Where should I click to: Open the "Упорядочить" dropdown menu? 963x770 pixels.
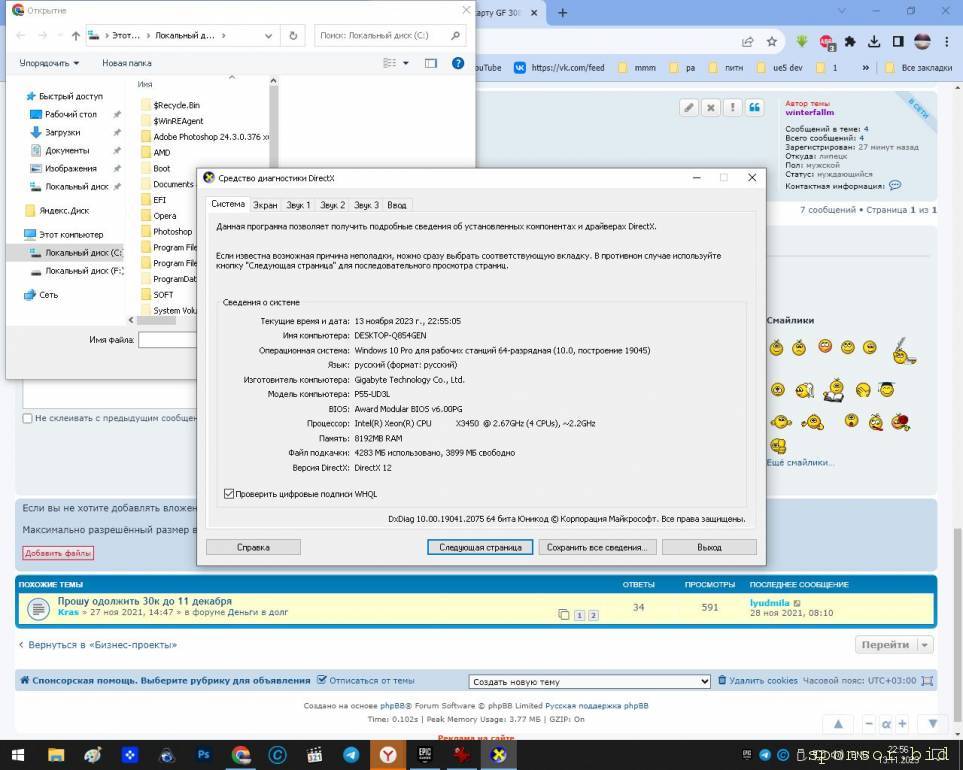click(x=49, y=63)
